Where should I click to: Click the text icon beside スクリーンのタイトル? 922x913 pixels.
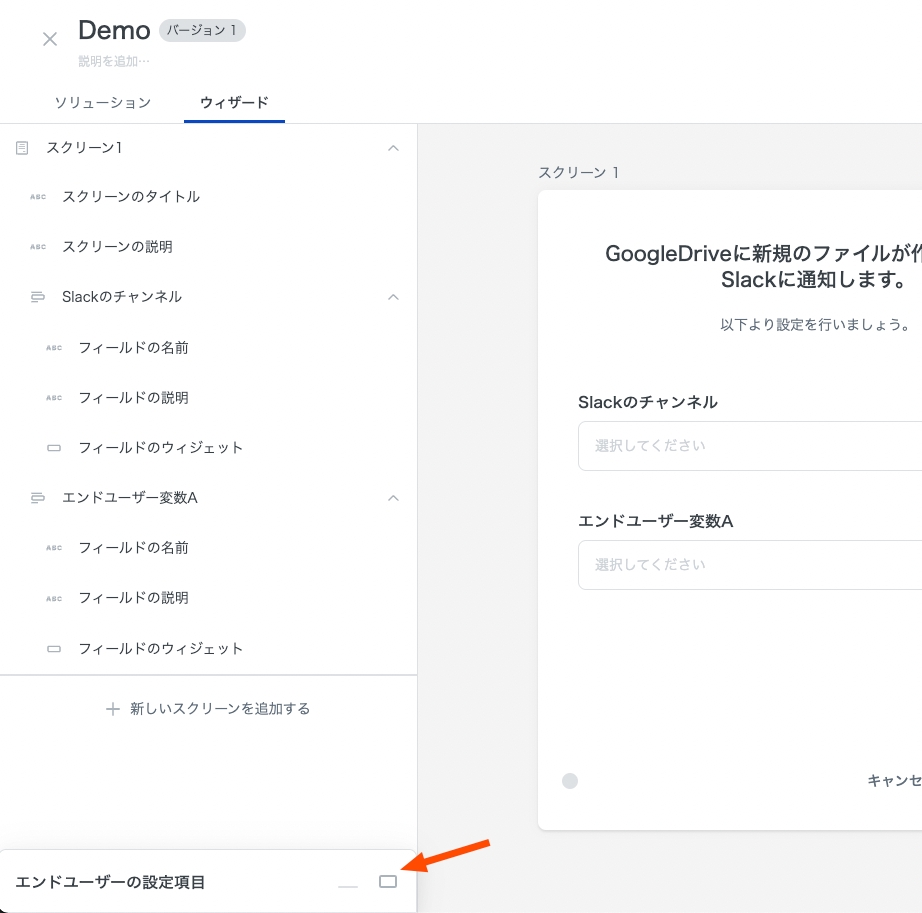[38, 197]
